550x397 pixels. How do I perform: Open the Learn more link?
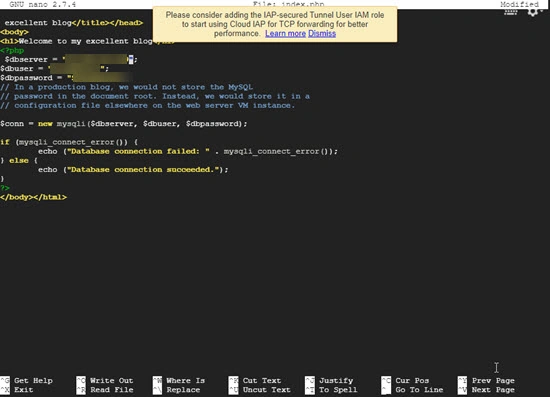tap(285, 34)
